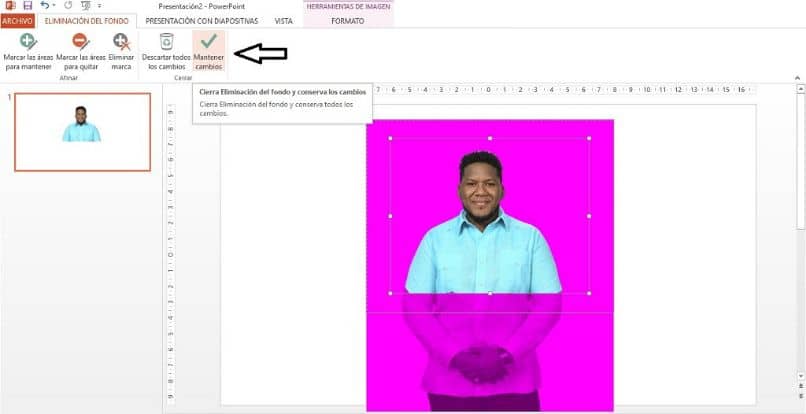Click the Previous Slide double-arrow button
Screen dimensions: 806x414
click(x=800, y=386)
